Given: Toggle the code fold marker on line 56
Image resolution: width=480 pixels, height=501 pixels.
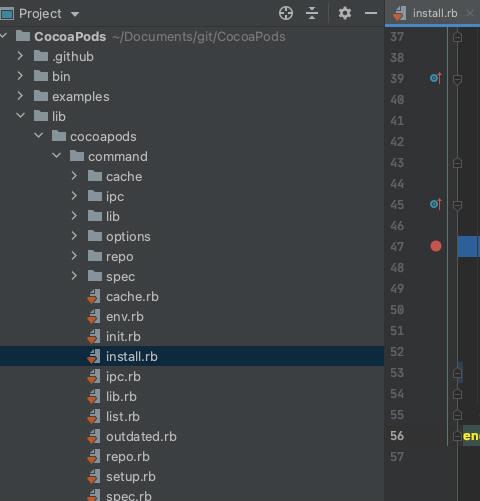Looking at the screenshot, I should (x=457, y=436).
